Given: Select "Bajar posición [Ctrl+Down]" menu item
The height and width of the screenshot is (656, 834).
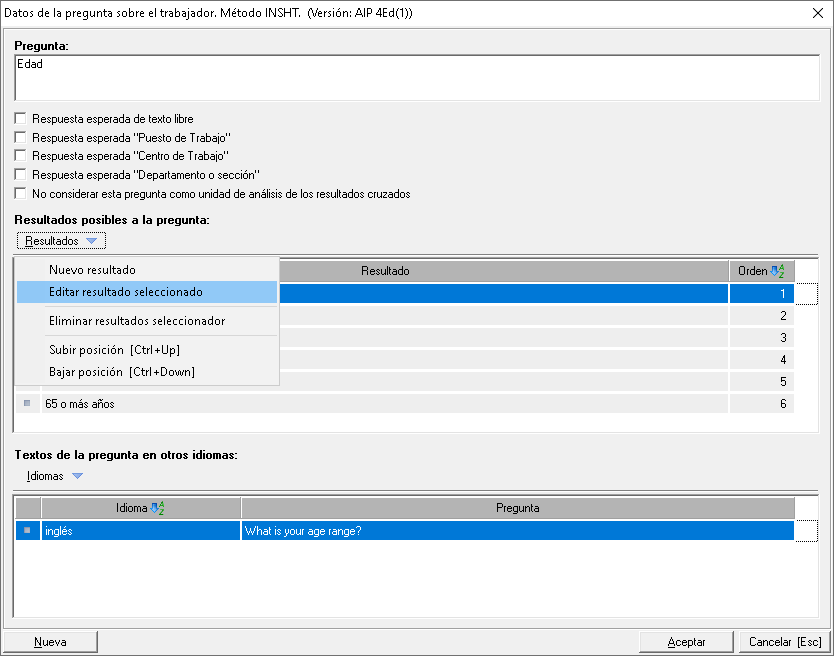Looking at the screenshot, I should 122,372.
